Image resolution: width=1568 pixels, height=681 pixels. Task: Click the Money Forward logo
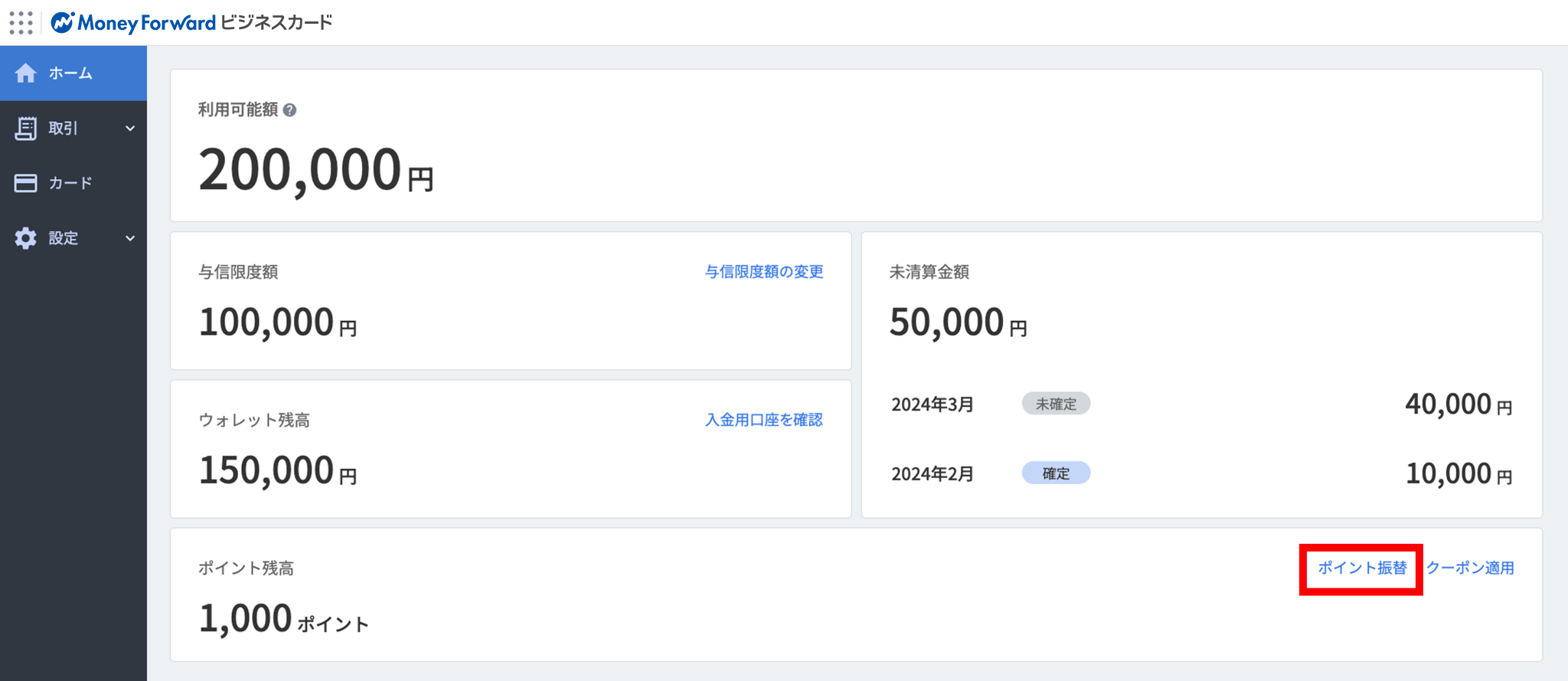click(133, 23)
